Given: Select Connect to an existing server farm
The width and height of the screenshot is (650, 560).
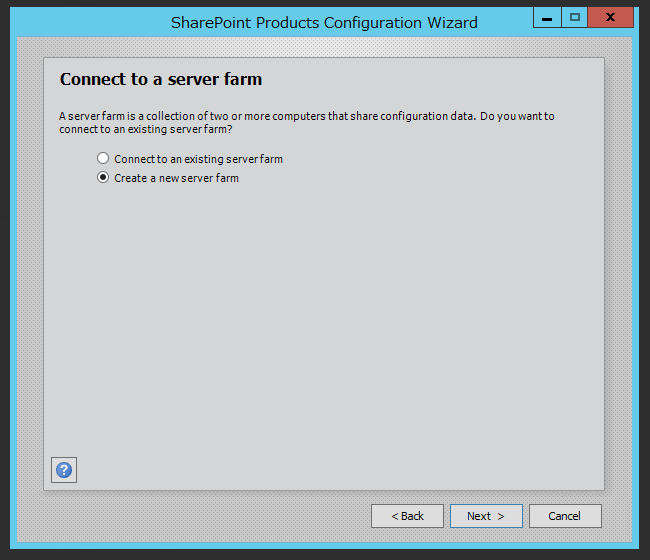Looking at the screenshot, I should pos(190,159).
